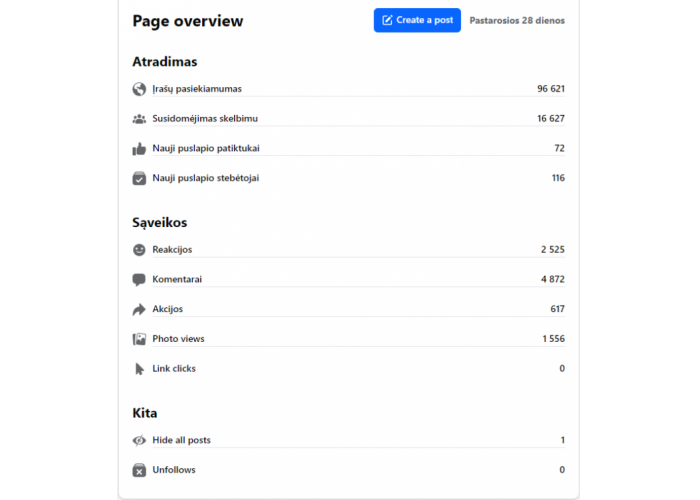The width and height of the screenshot is (700, 500).
Task: Click the 2 525 reactions value
Action: (553, 249)
